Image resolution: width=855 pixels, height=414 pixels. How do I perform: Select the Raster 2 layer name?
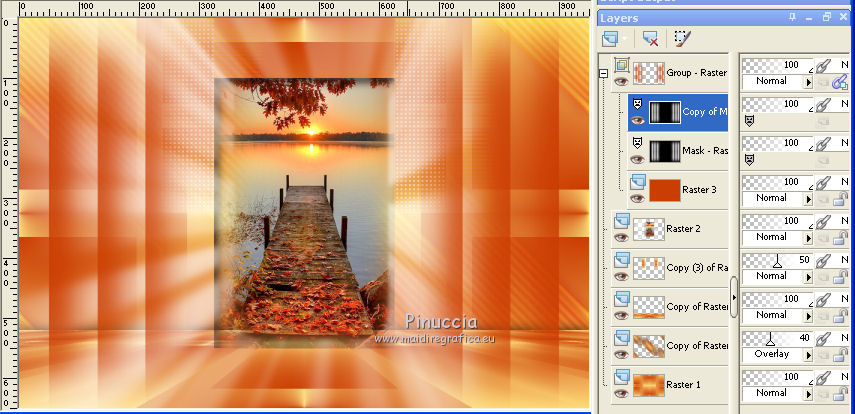(x=683, y=229)
